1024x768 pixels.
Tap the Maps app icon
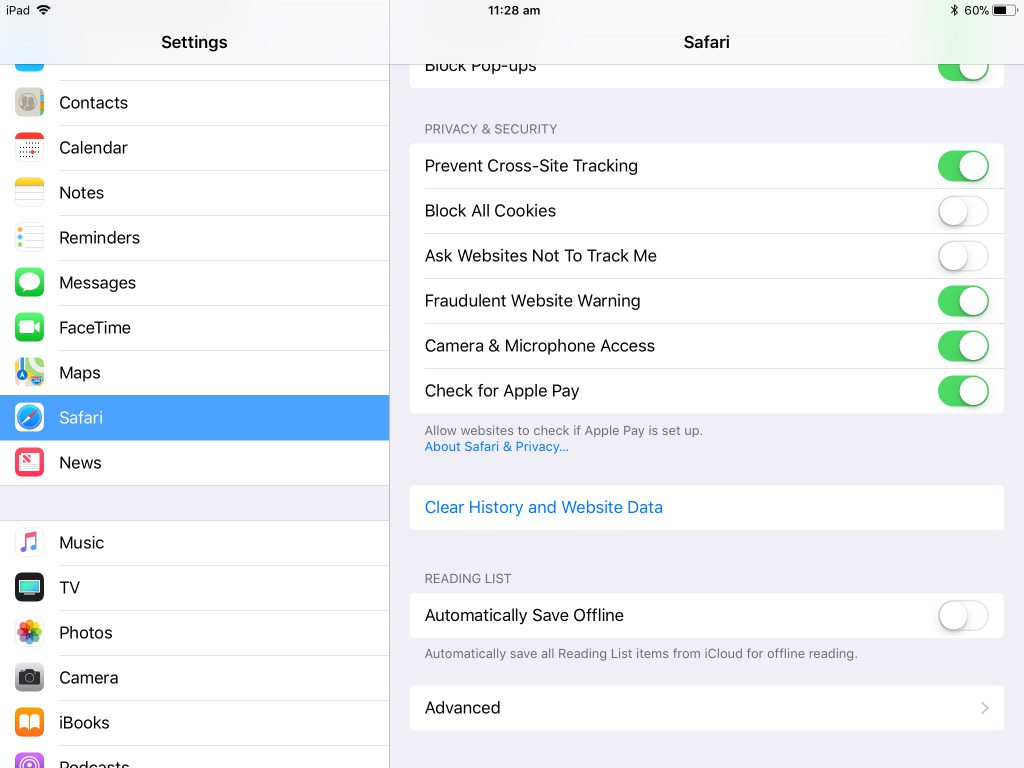click(29, 373)
